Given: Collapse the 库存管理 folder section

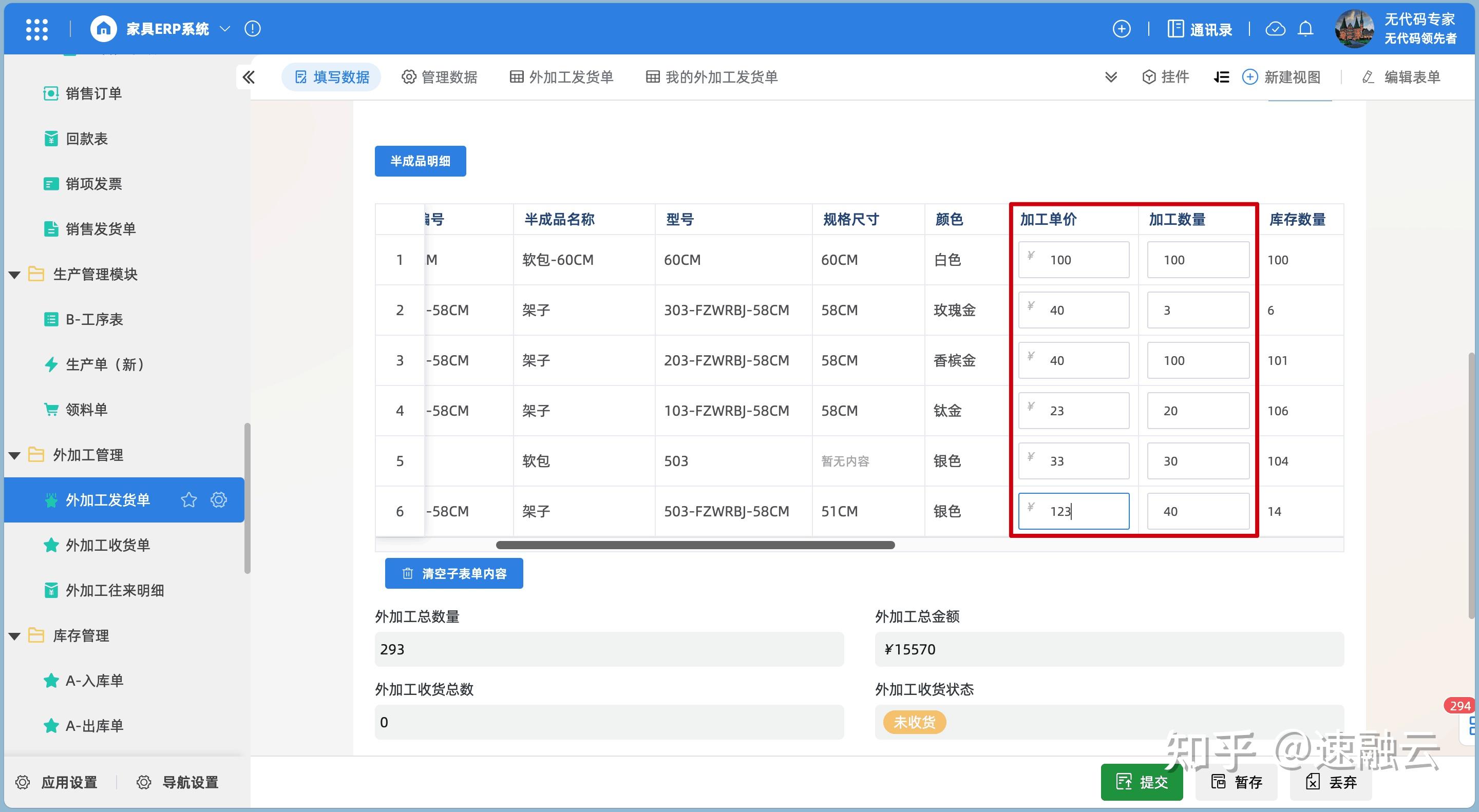Looking at the screenshot, I should (14, 635).
